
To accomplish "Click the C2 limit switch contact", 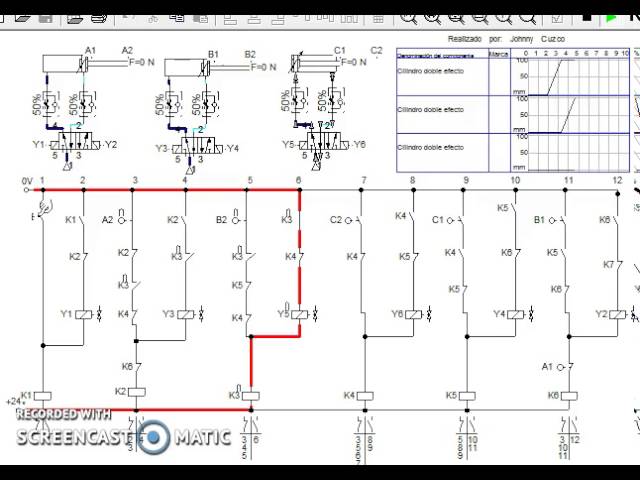I will click(x=354, y=220).
